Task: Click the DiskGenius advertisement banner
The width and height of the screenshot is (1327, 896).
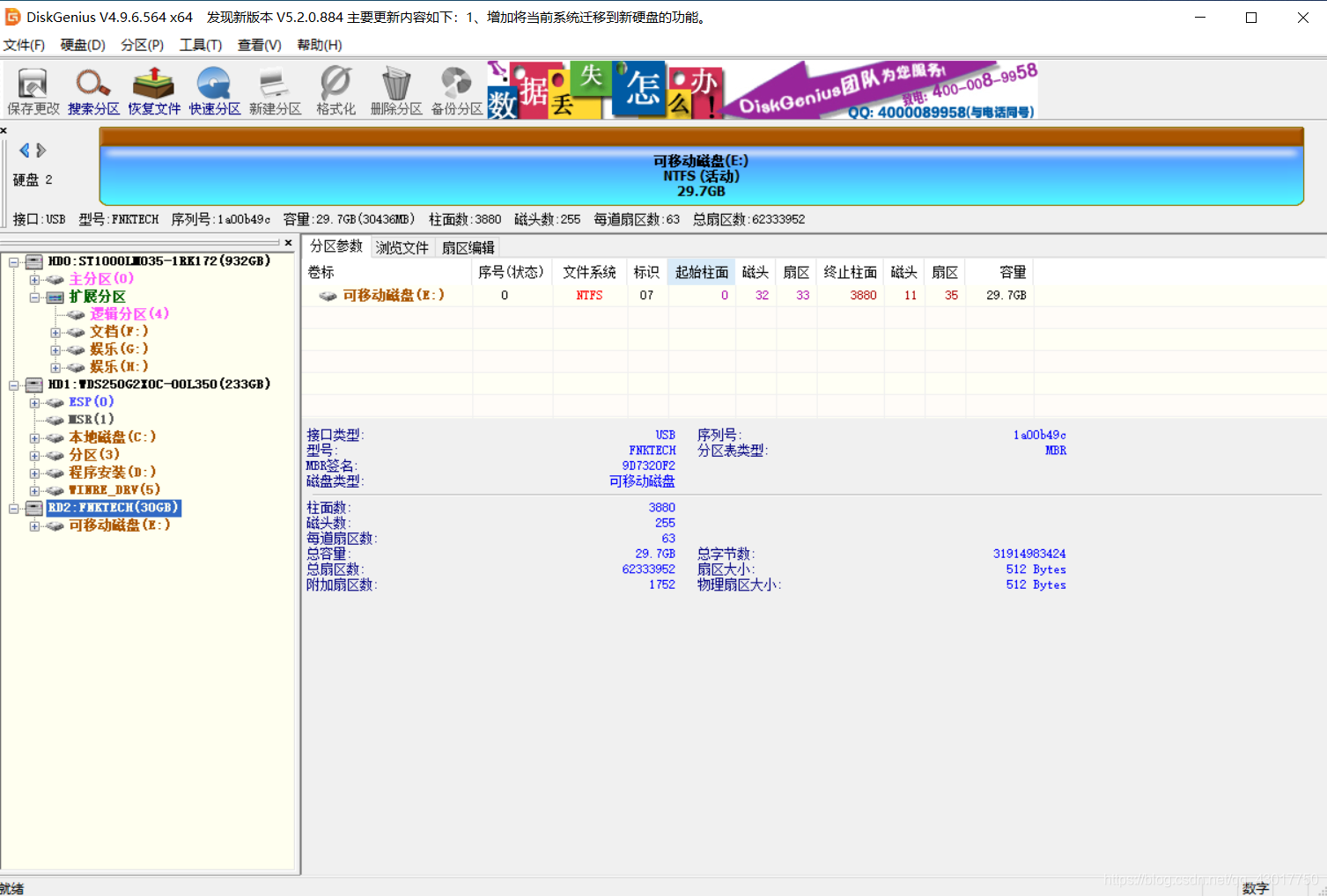Action: [x=763, y=90]
